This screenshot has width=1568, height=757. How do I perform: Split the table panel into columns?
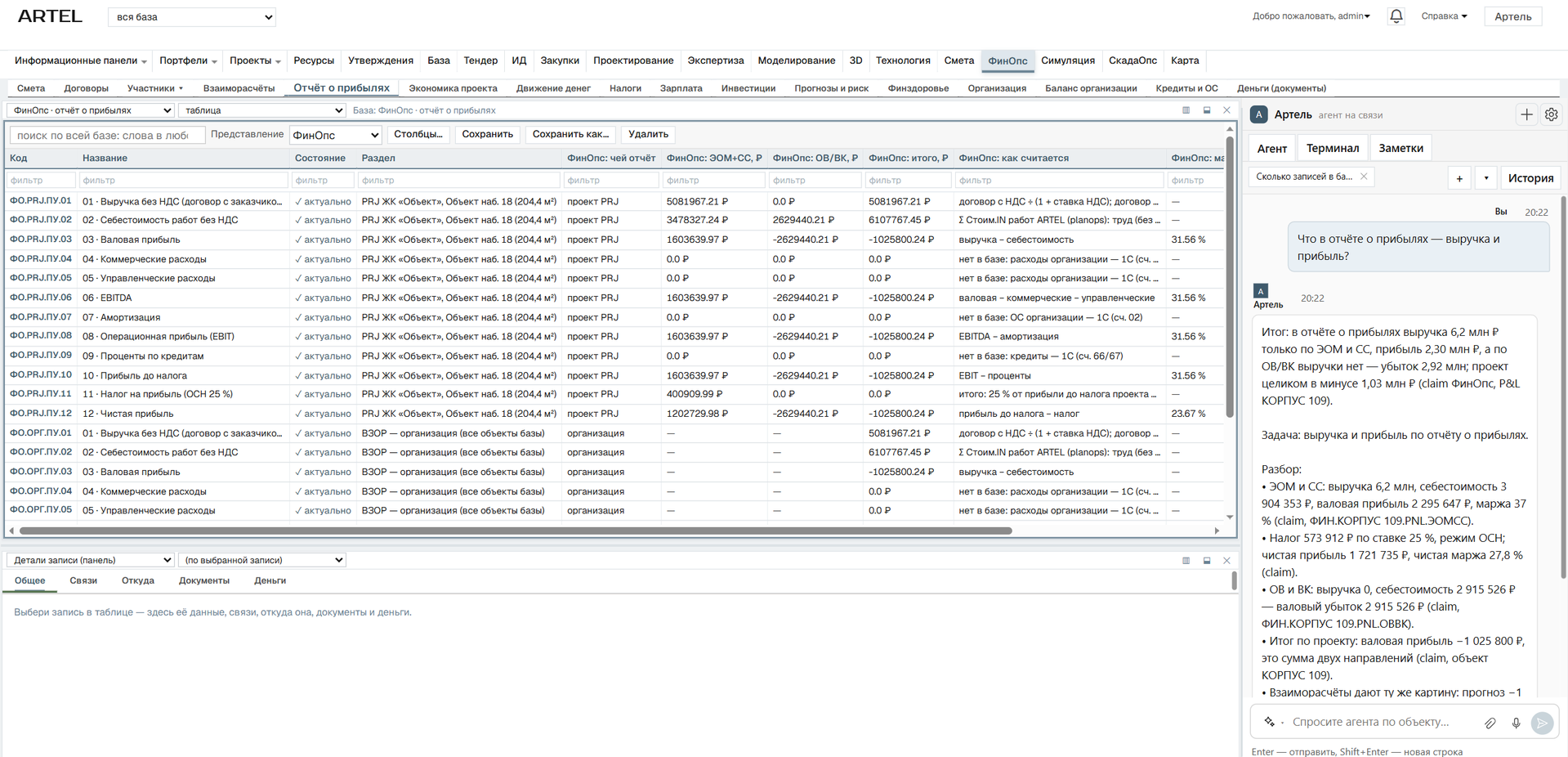[1186, 110]
